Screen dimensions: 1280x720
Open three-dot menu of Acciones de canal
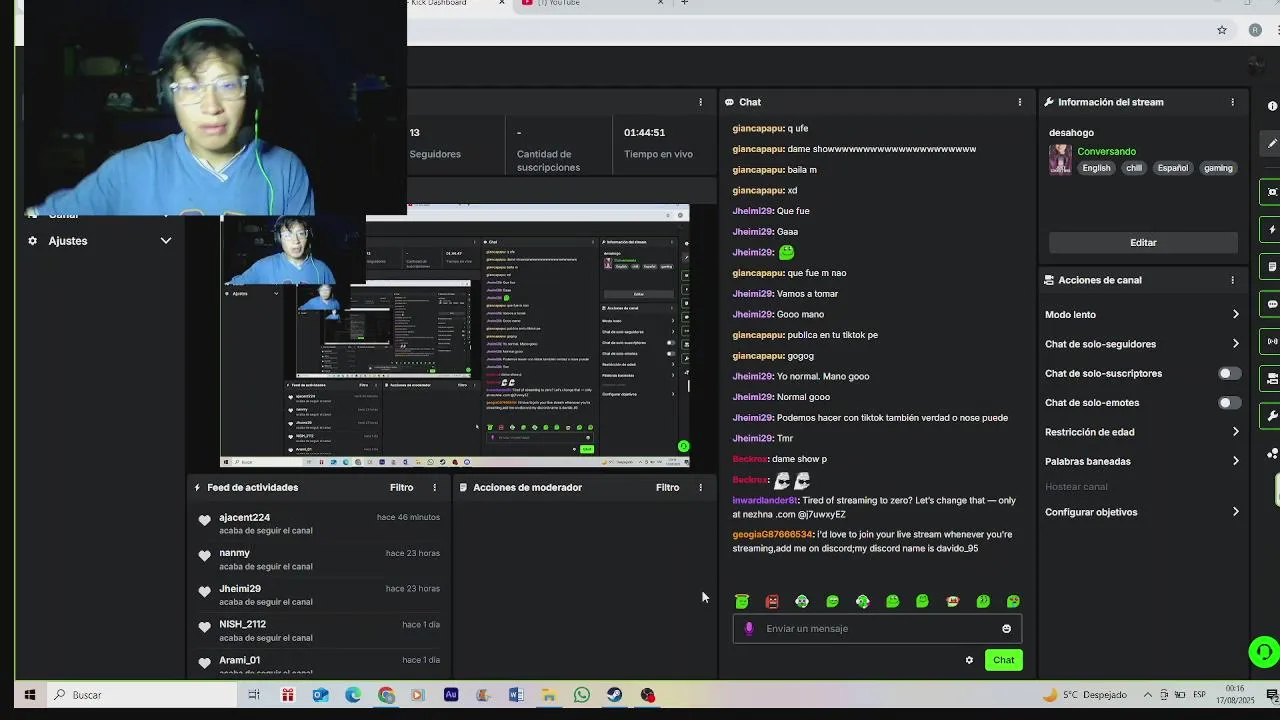pos(1232,280)
